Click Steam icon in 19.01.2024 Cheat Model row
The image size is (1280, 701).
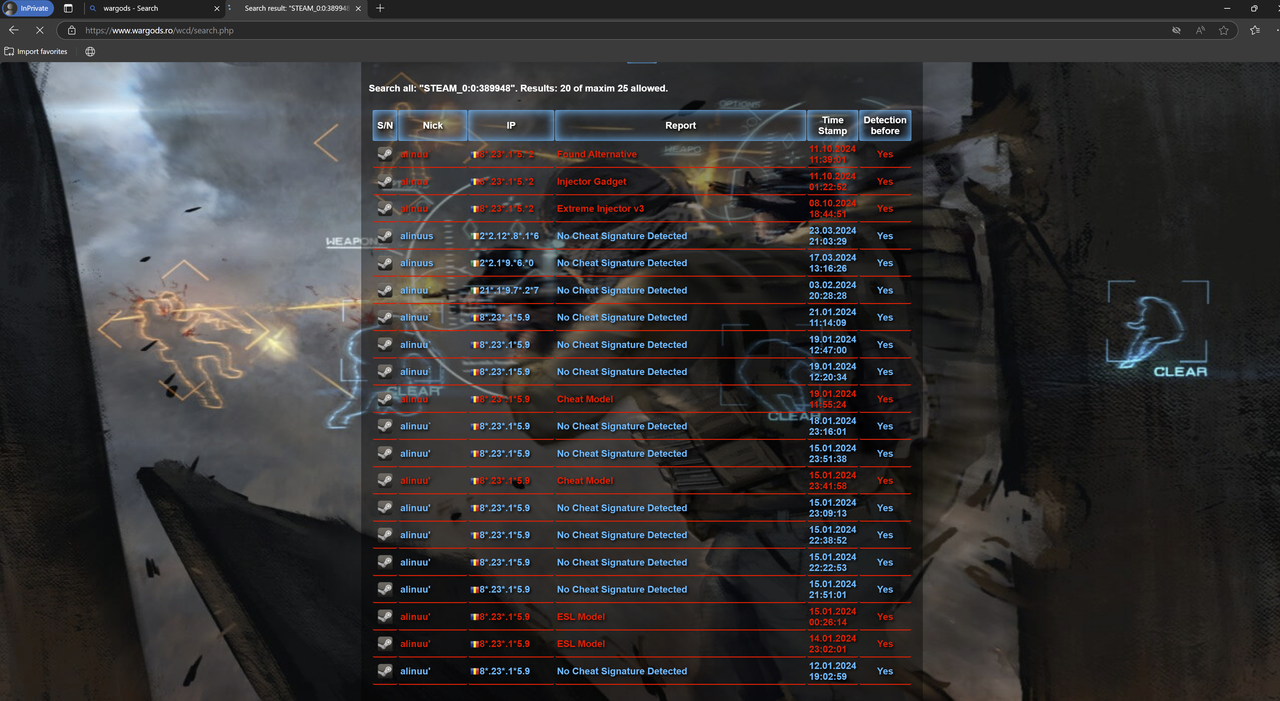[385, 399]
